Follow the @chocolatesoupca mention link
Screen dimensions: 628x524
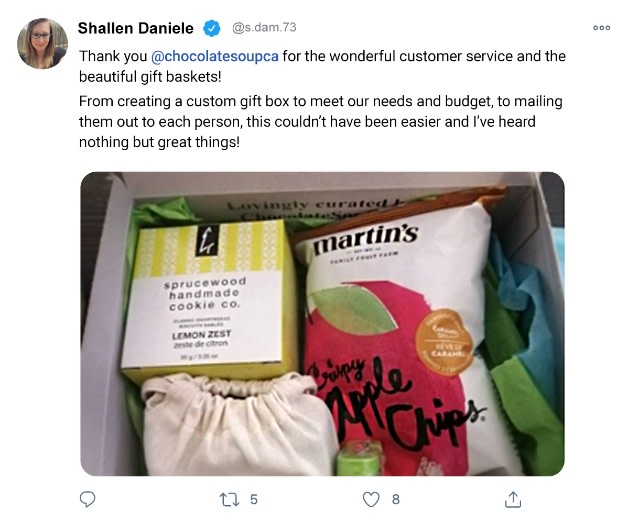point(215,56)
